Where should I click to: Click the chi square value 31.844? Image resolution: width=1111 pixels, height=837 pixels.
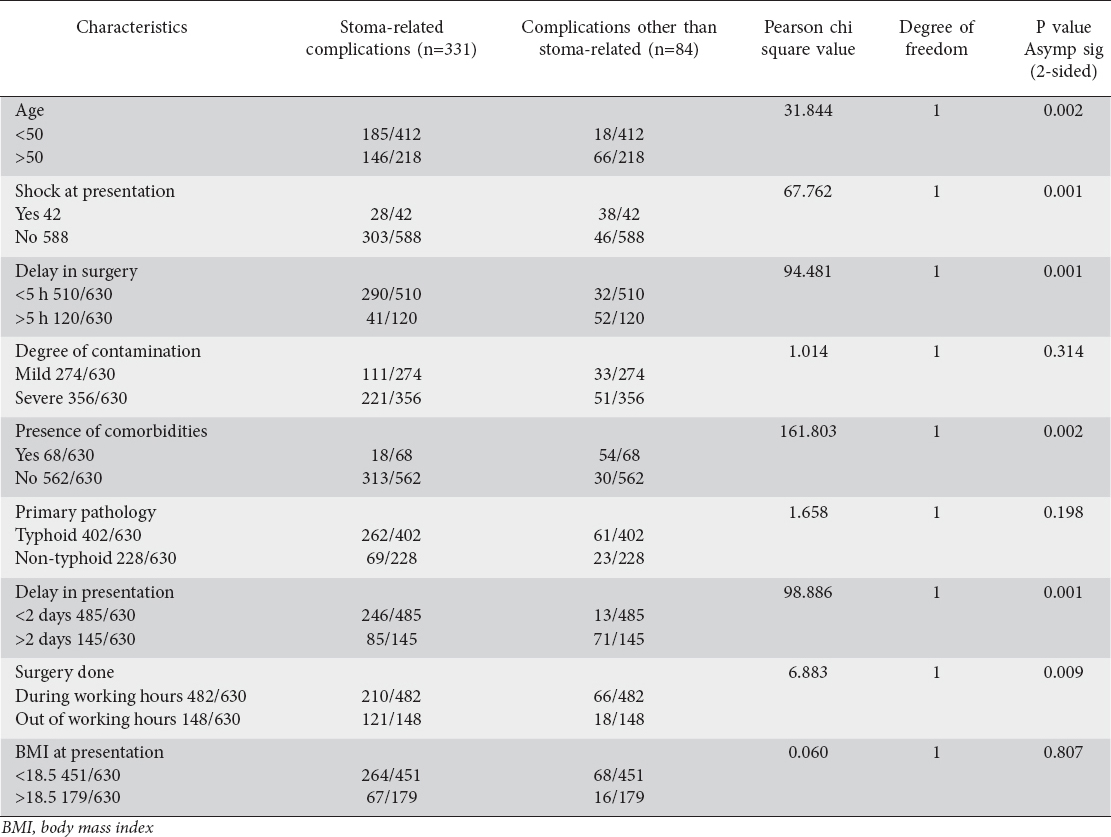[809, 111]
